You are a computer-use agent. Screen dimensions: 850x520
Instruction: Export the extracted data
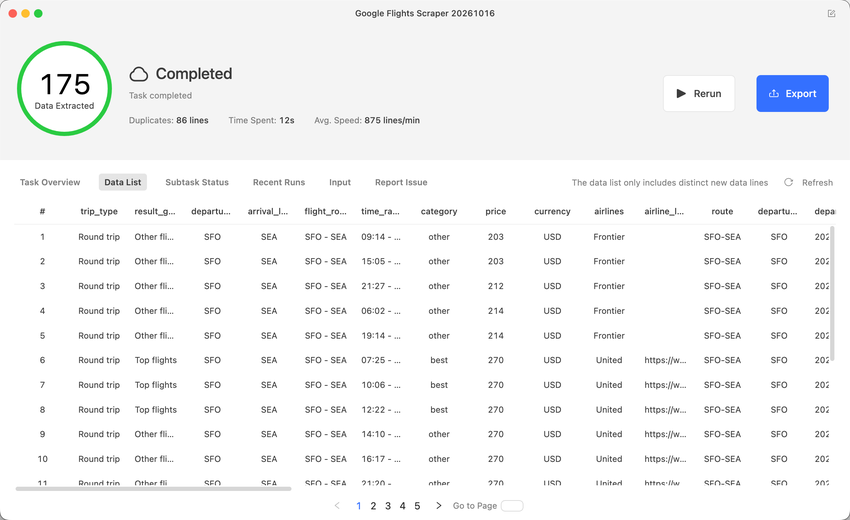click(x=792, y=93)
